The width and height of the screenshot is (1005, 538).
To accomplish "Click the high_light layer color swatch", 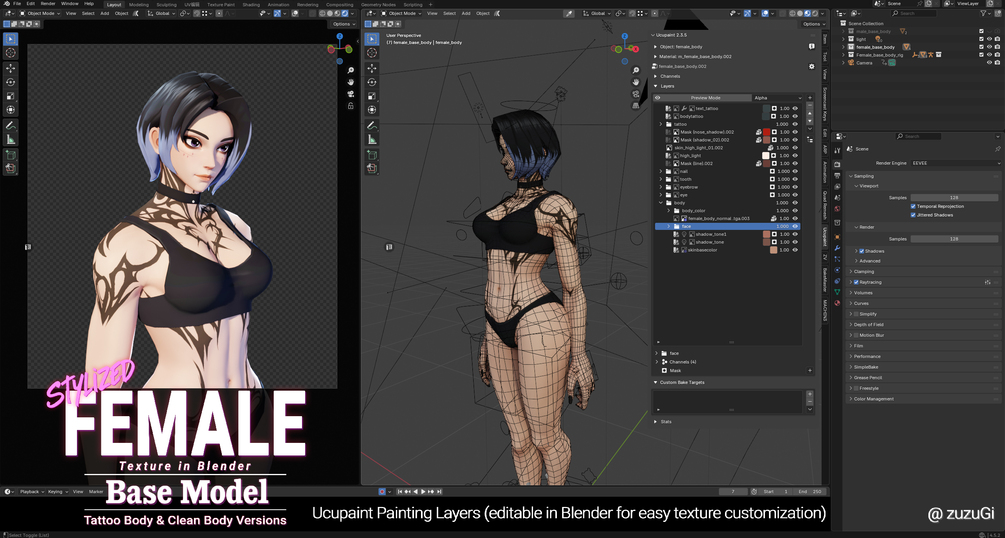I will (x=765, y=156).
